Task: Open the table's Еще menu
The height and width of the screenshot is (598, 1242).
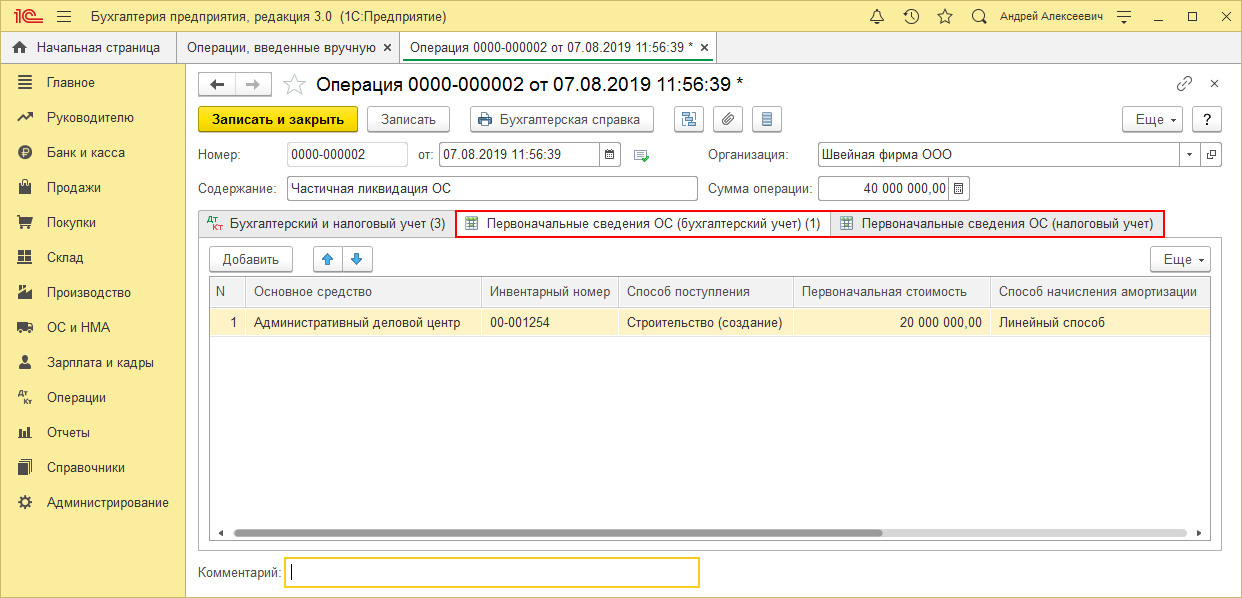Action: pyautogui.click(x=1180, y=260)
